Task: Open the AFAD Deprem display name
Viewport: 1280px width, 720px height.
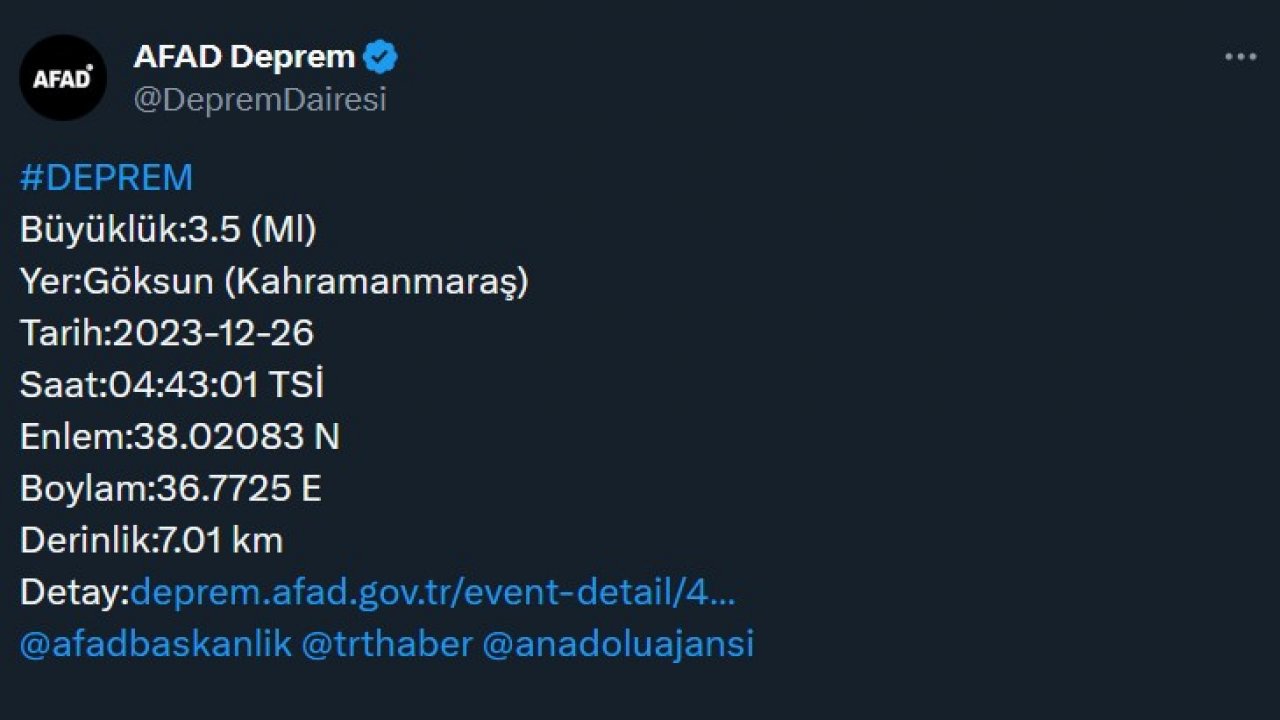Action: (244, 57)
